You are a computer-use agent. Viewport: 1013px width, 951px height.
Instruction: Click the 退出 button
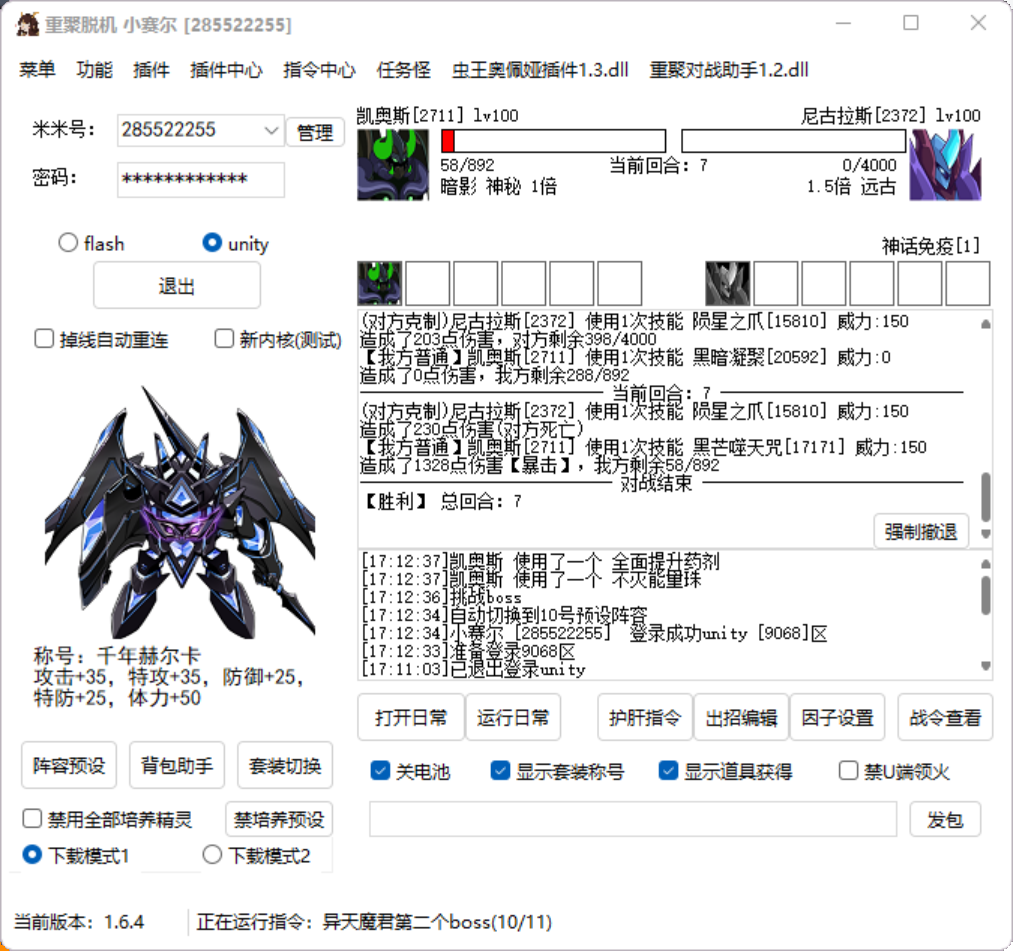[x=177, y=285]
